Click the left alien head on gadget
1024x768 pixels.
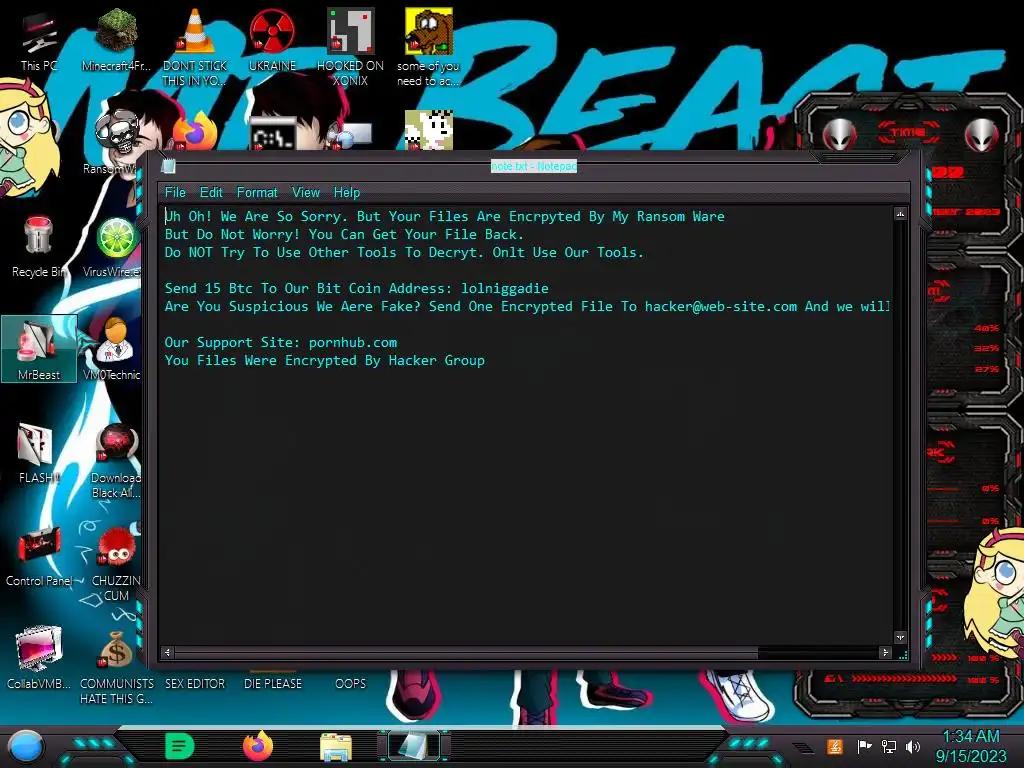(839, 135)
